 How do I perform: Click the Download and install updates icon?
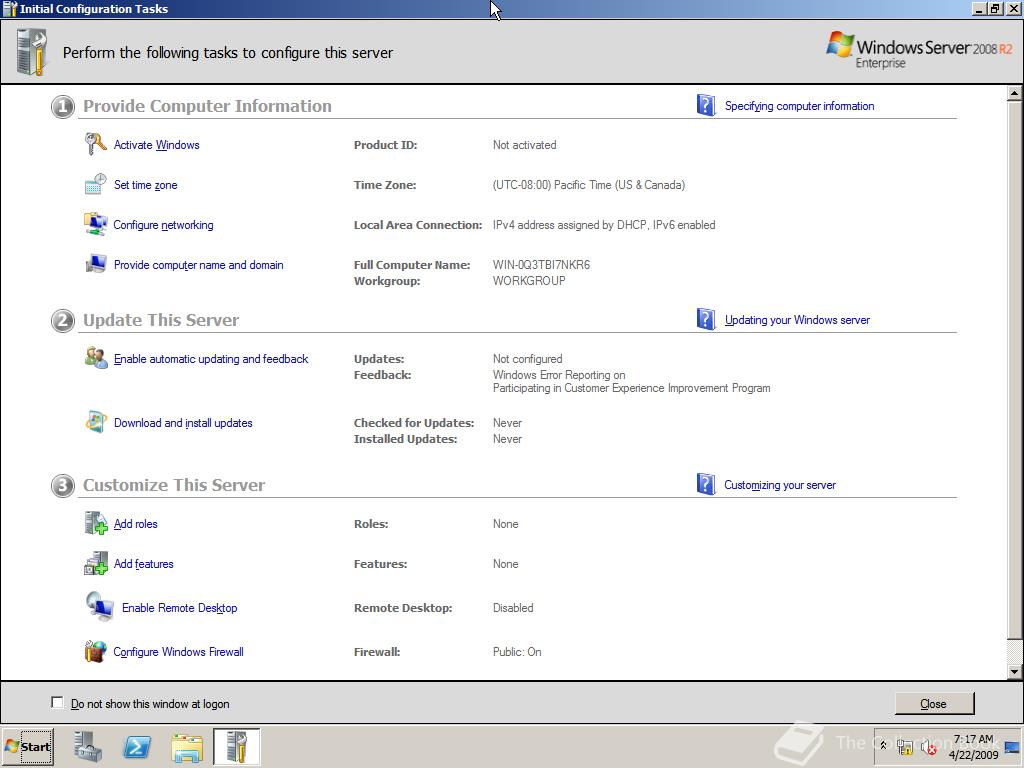coord(95,423)
